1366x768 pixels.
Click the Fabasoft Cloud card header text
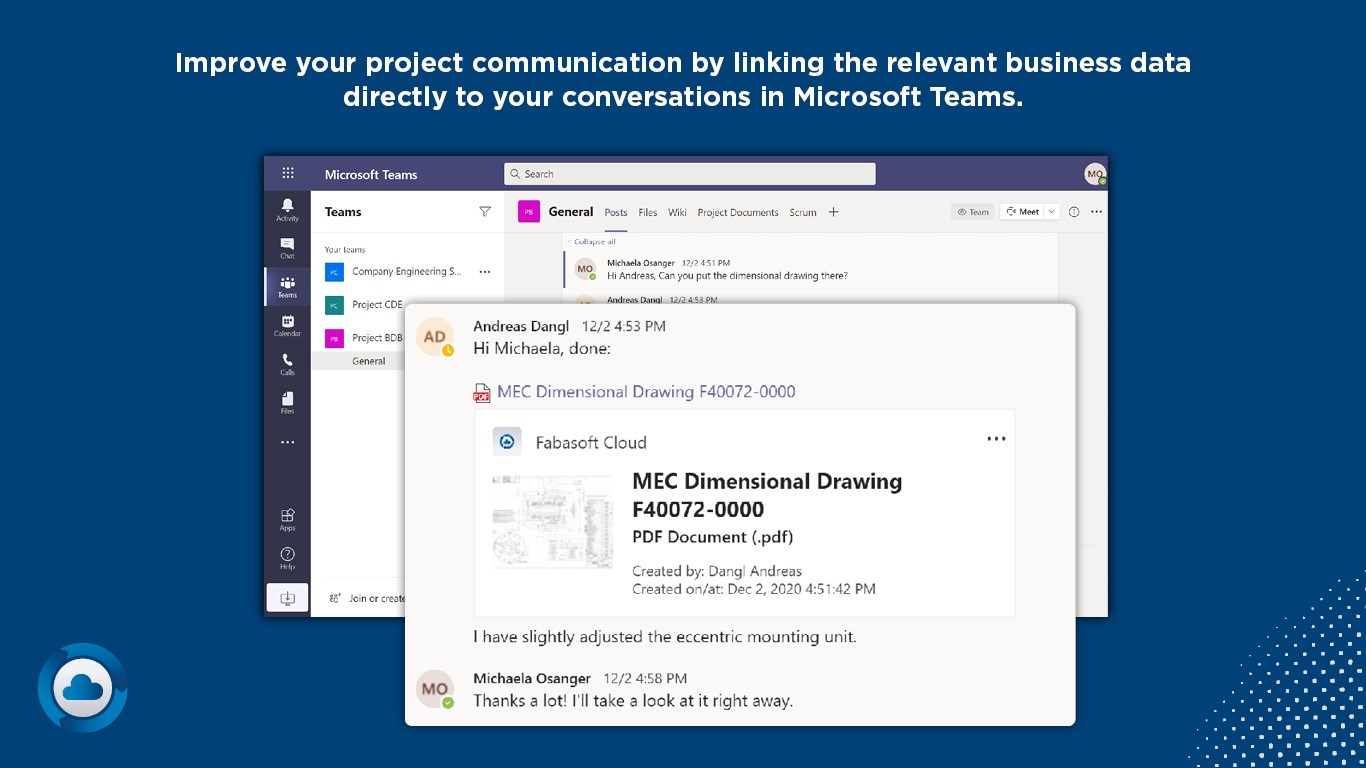point(591,442)
